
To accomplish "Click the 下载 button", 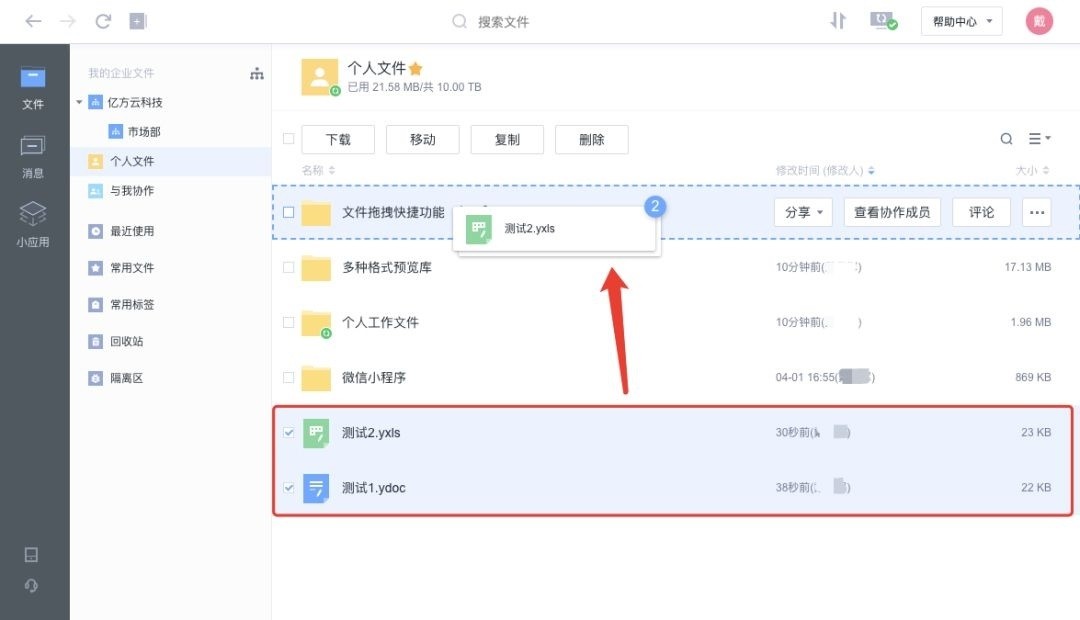I will coord(338,139).
